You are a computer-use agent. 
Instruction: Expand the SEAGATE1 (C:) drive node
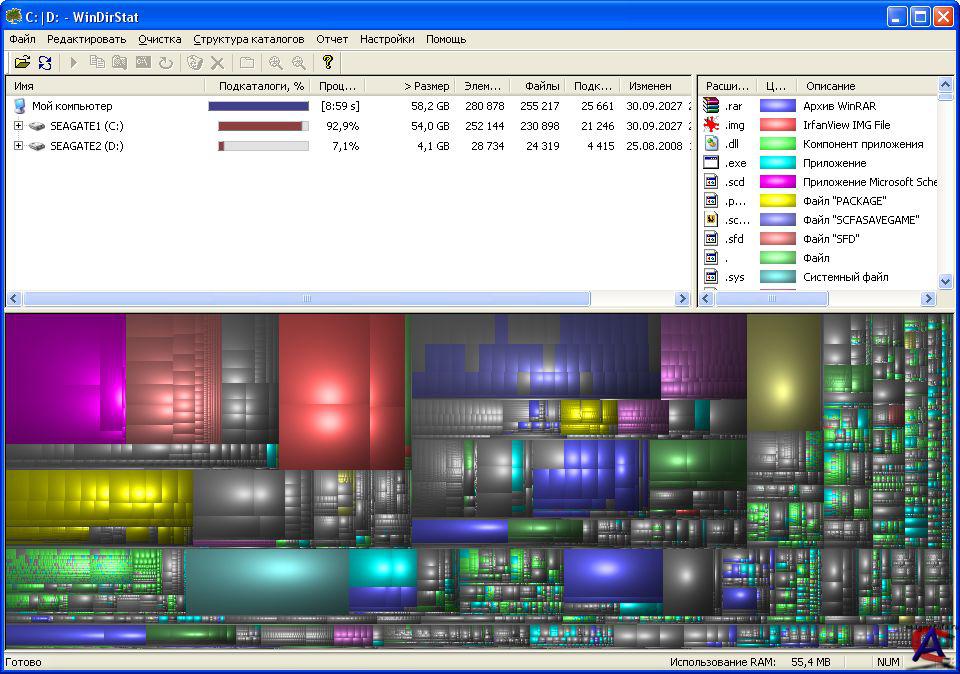click(18, 126)
